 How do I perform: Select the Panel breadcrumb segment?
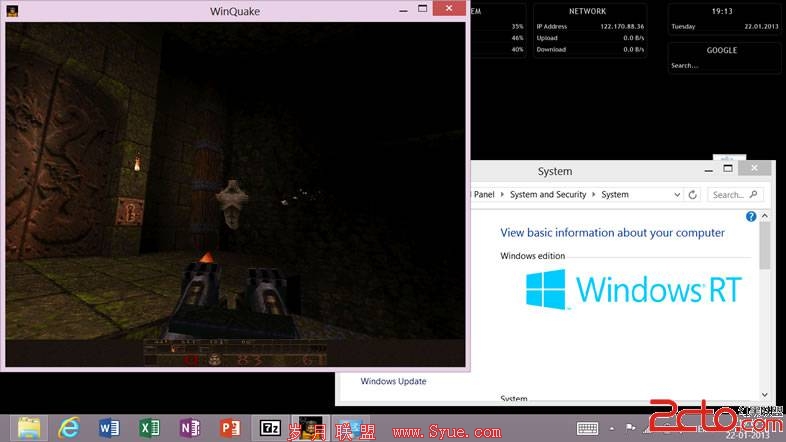(484, 194)
